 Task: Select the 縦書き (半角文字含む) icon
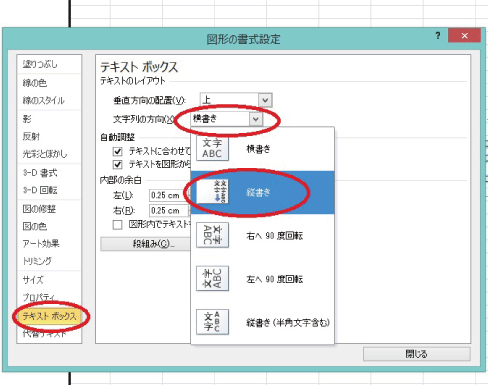pyautogui.click(x=212, y=322)
